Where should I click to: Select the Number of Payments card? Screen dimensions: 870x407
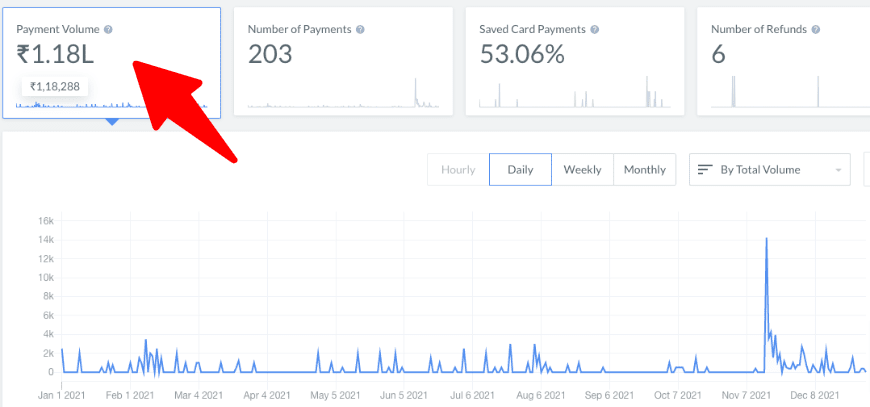pyautogui.click(x=343, y=62)
